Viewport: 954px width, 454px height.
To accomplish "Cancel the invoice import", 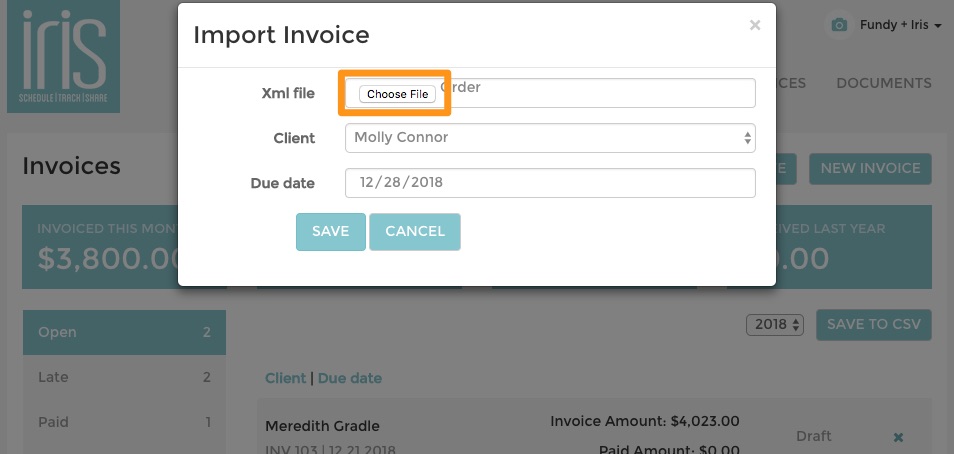I will click(x=415, y=231).
